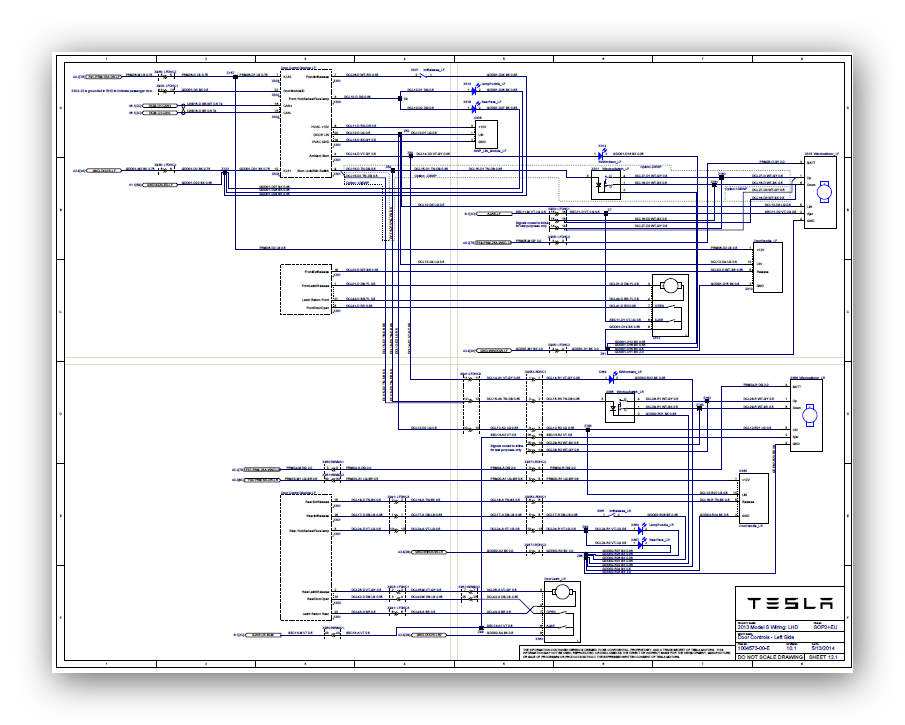Viewport: 905px width, 725px height.
Task: Click the RearFlare_LR LED symbol
Action: tap(641, 544)
